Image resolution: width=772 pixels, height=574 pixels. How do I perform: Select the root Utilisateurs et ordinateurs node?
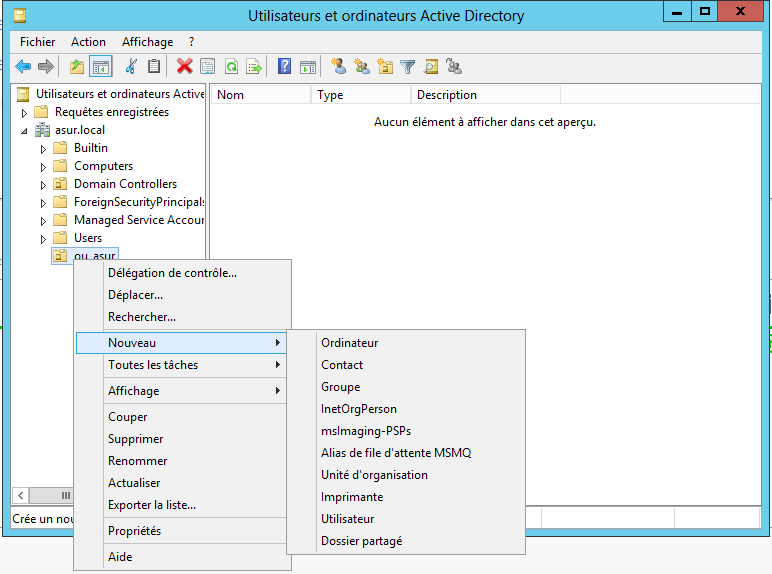click(x=120, y=94)
